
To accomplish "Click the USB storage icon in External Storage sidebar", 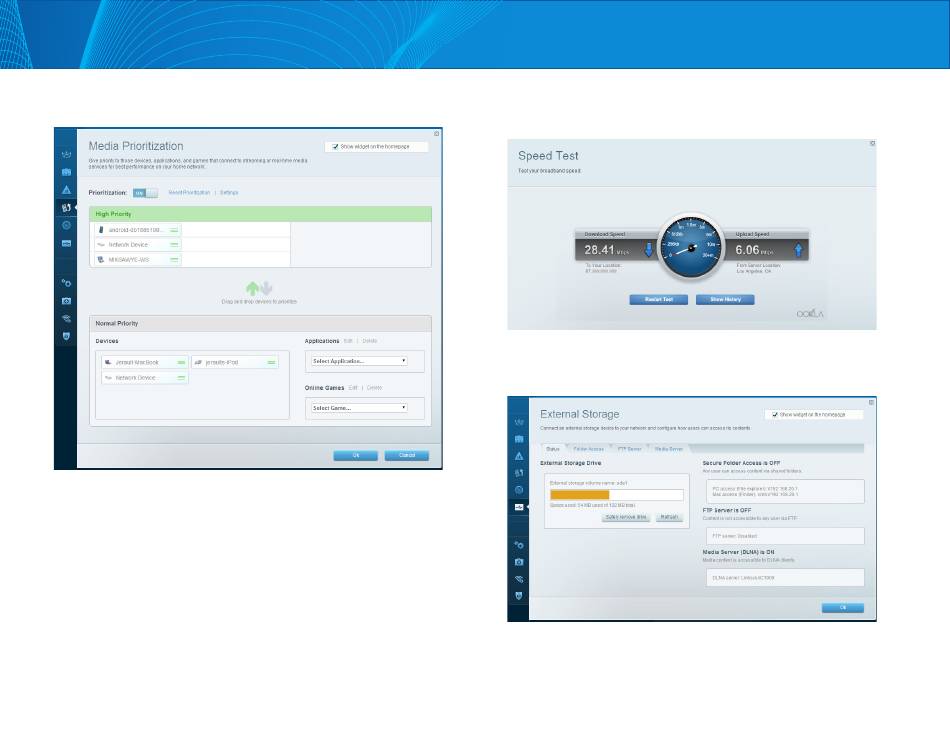I will coord(519,508).
